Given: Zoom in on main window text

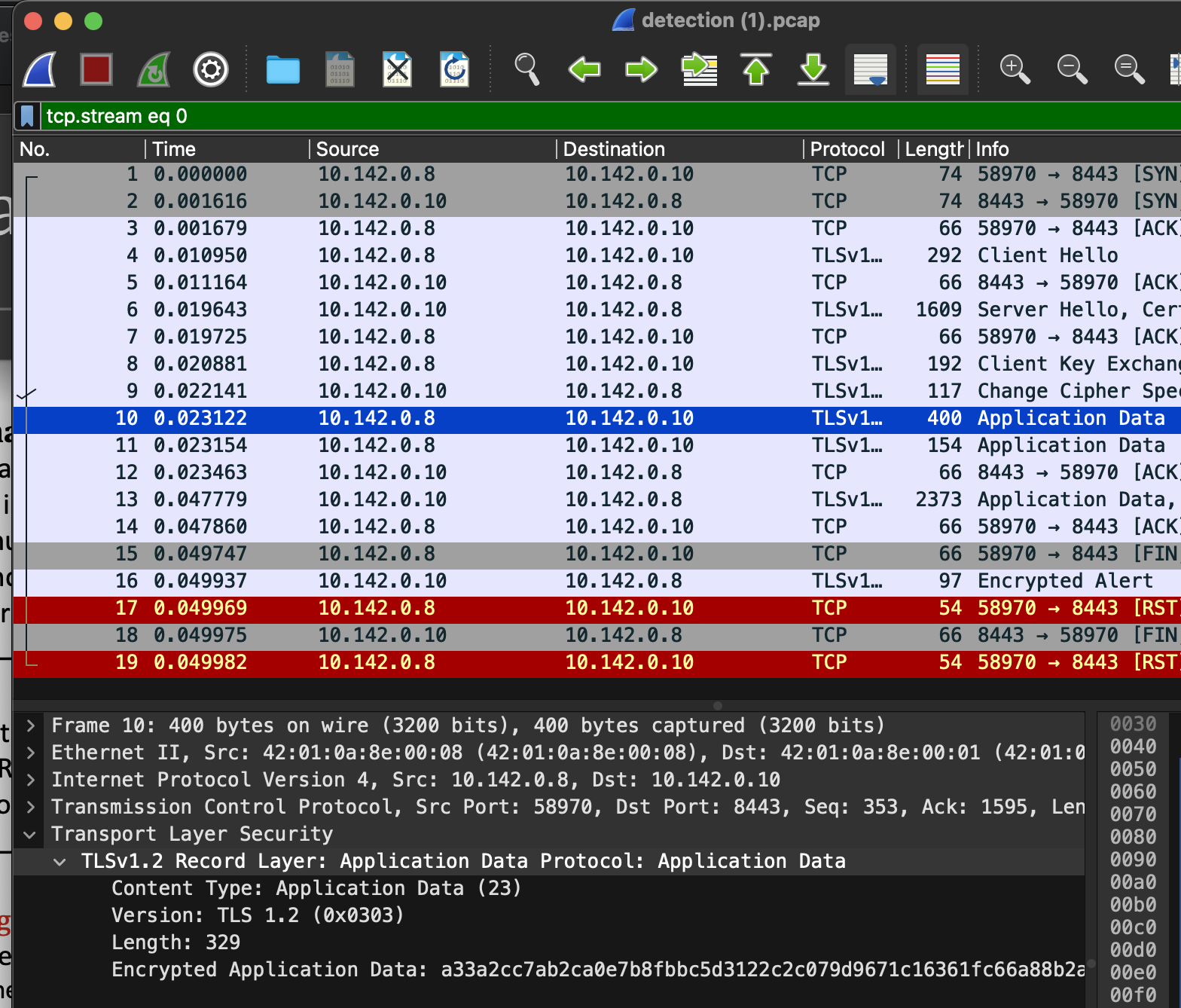Looking at the screenshot, I should pos(1015,69).
